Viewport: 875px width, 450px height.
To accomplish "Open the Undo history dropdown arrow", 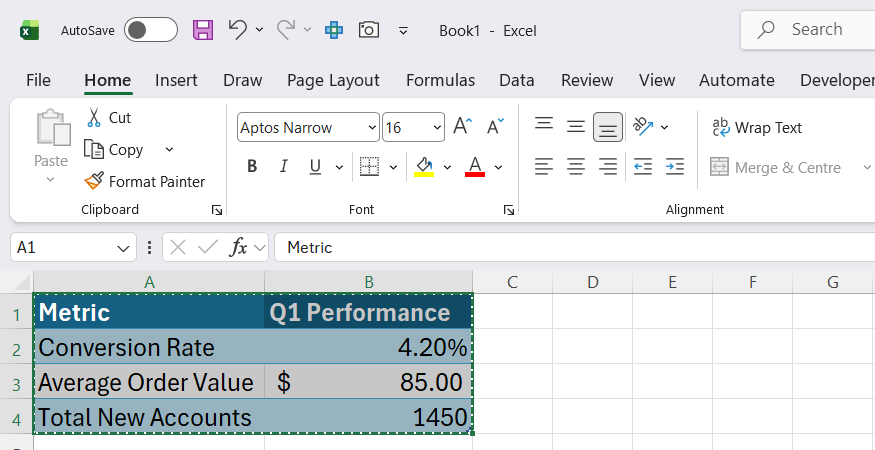I will coord(259,30).
